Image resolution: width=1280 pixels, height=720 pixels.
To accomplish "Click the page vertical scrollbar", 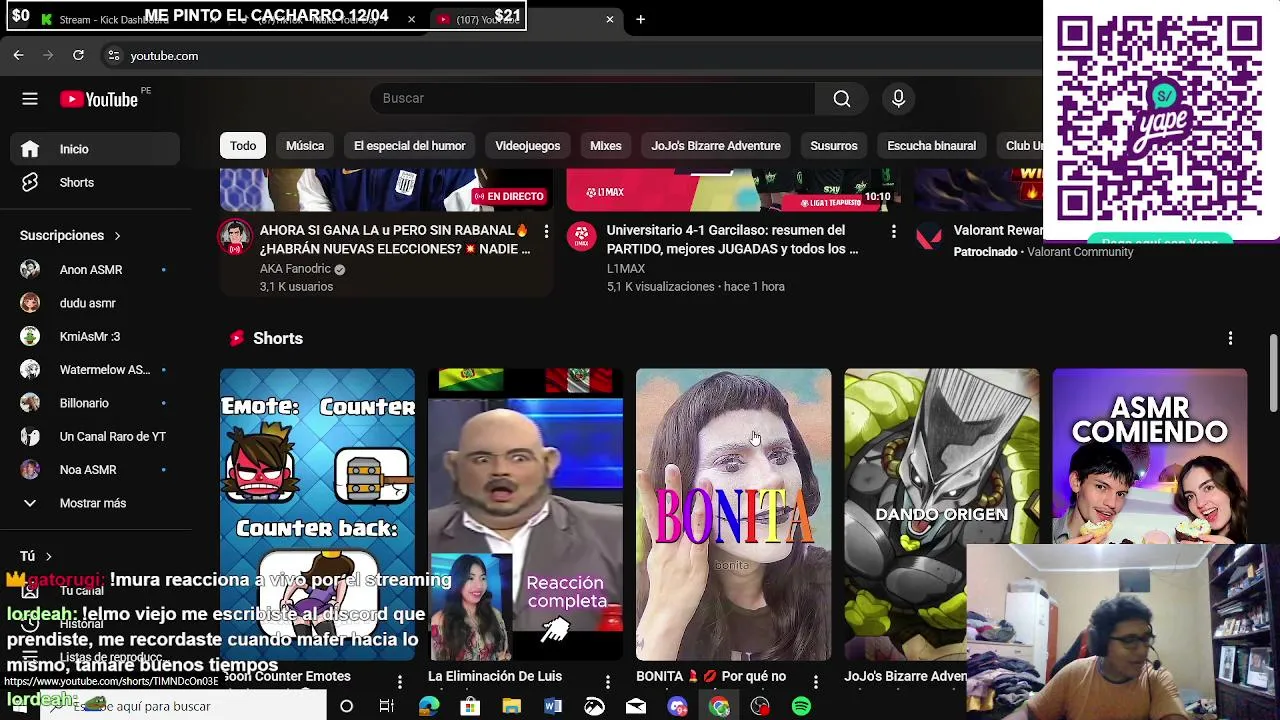I will tap(1274, 373).
